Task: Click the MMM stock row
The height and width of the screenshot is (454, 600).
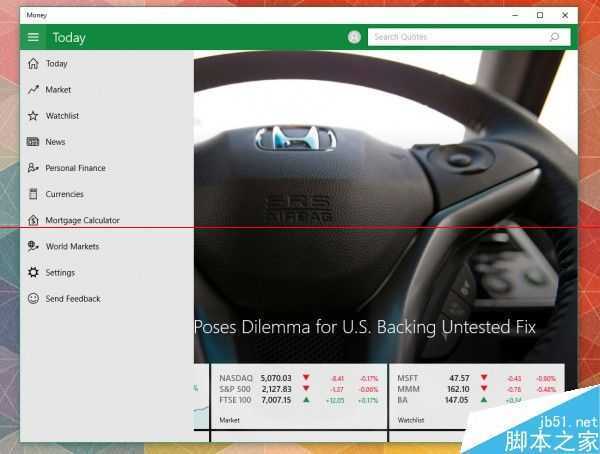Action: point(477,389)
